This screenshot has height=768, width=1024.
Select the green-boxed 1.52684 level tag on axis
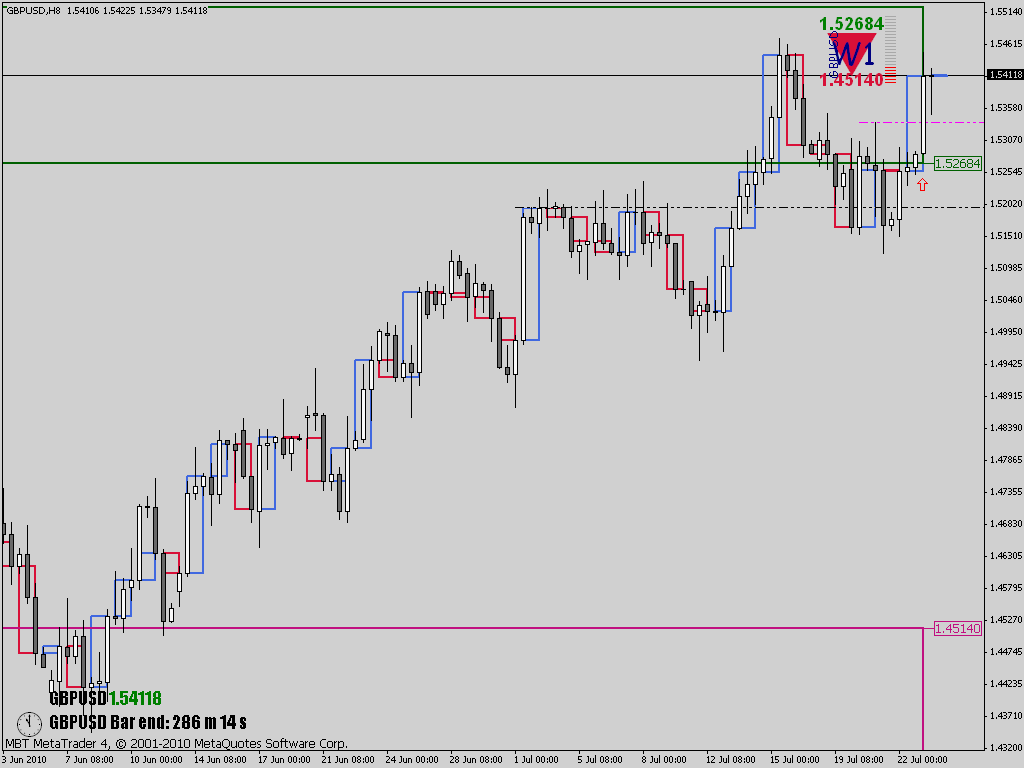pos(957,163)
